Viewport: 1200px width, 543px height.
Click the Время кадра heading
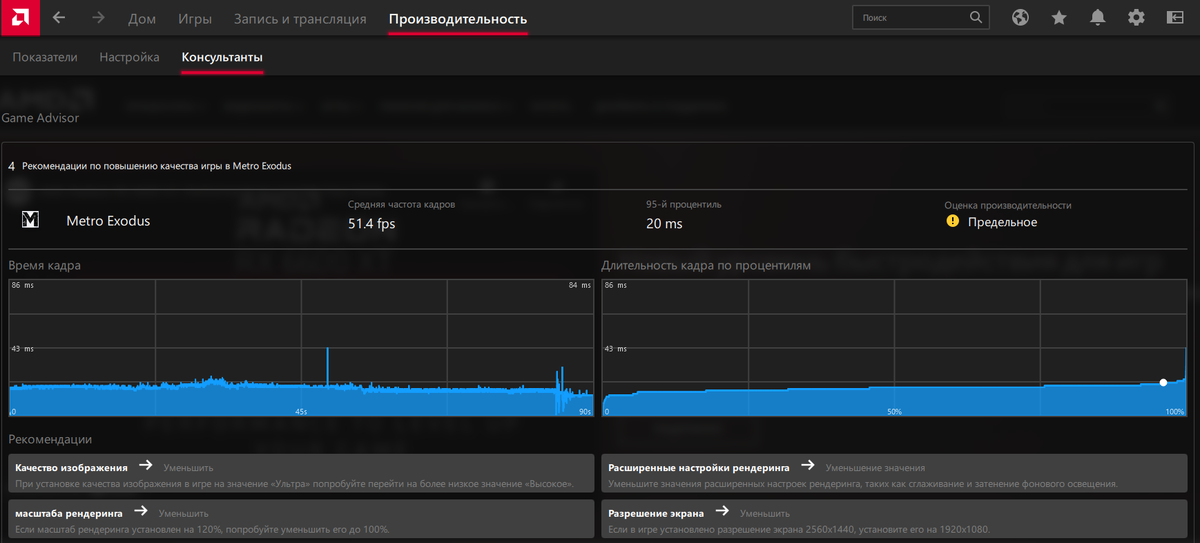pos(45,266)
